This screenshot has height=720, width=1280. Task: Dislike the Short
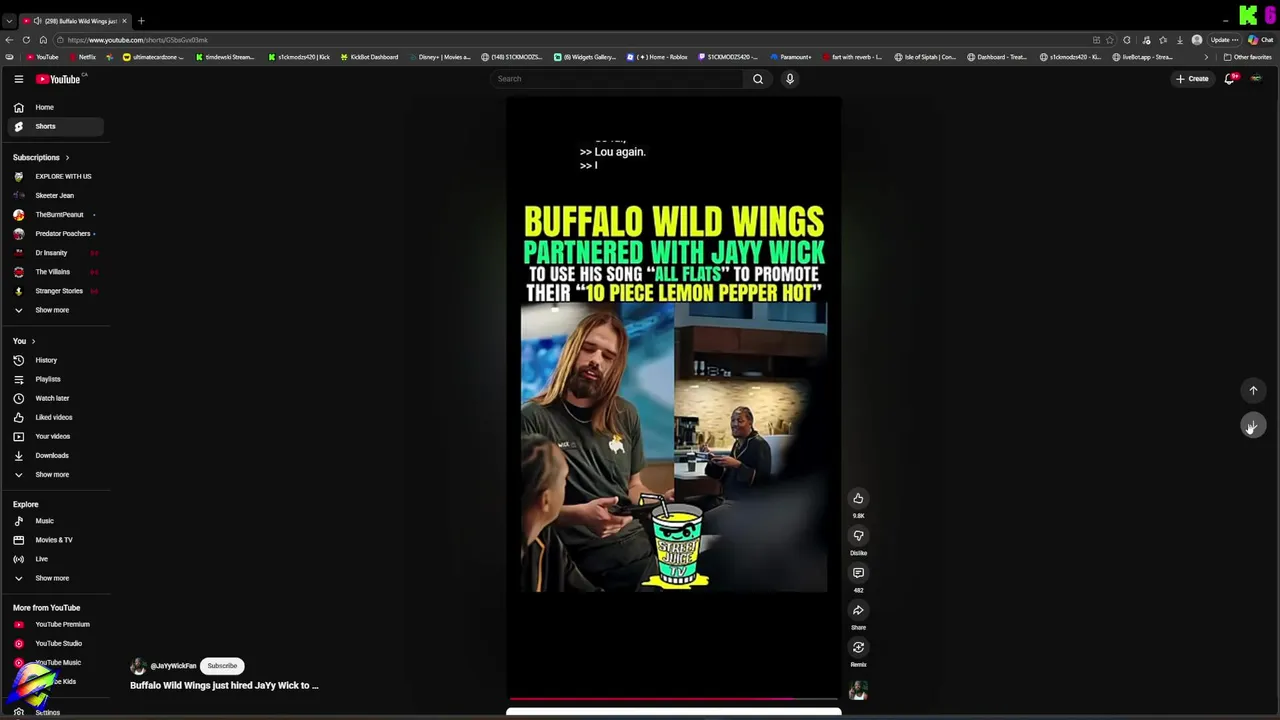click(858, 536)
